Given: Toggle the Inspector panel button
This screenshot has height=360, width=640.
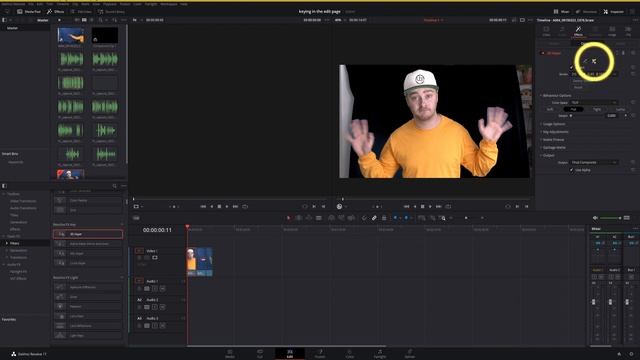Looking at the screenshot, I should 613,11.
